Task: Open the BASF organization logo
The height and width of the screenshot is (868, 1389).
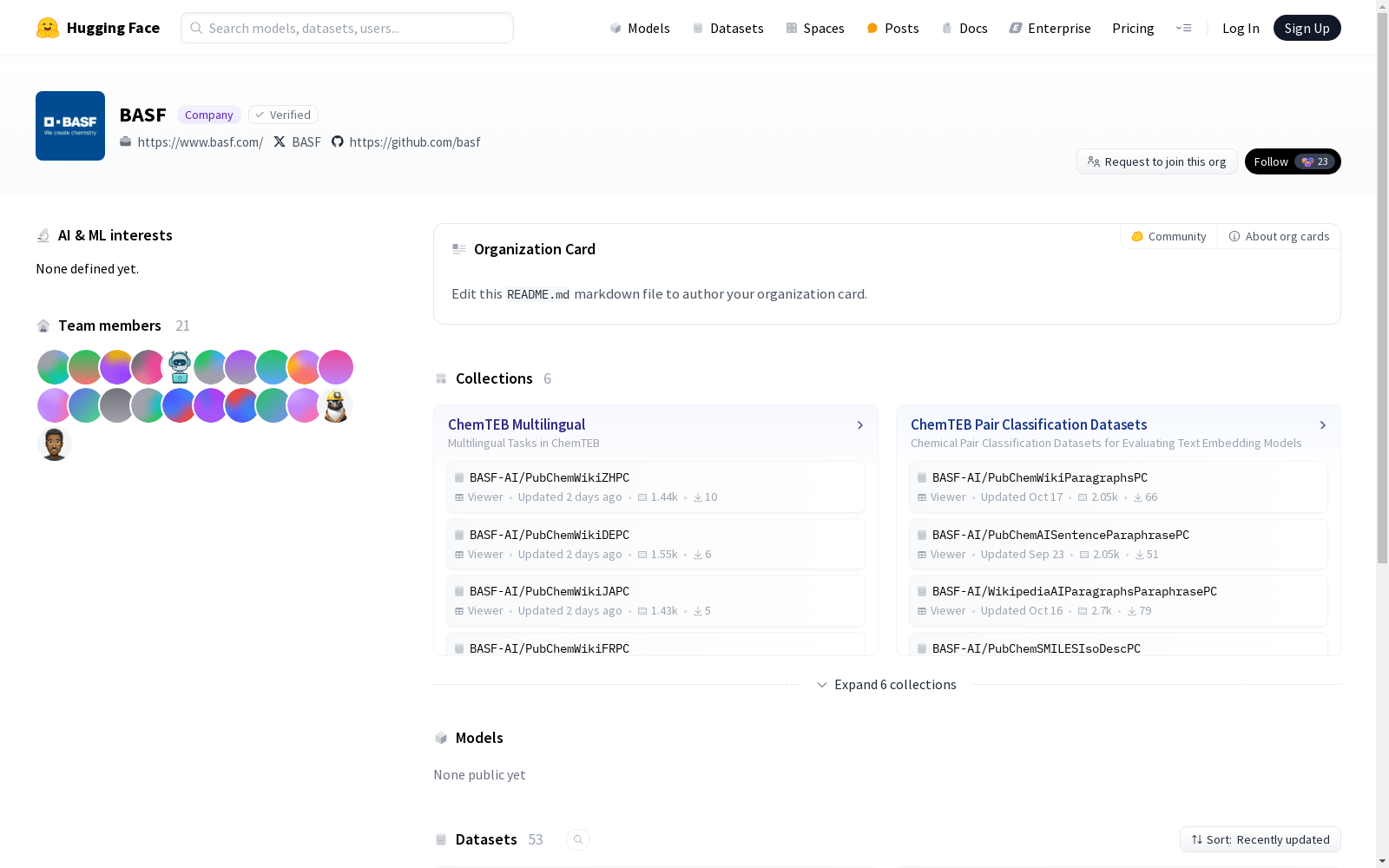Action: click(70, 126)
